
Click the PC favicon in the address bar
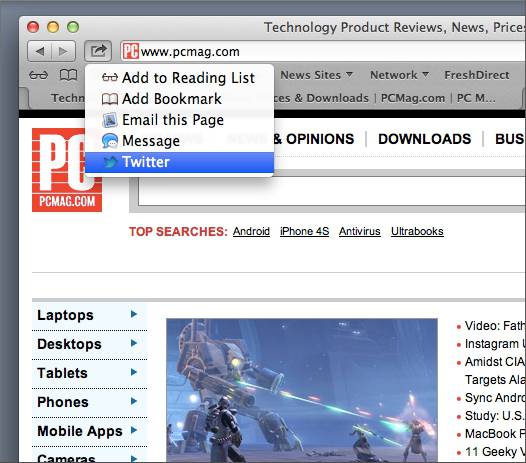[130, 51]
